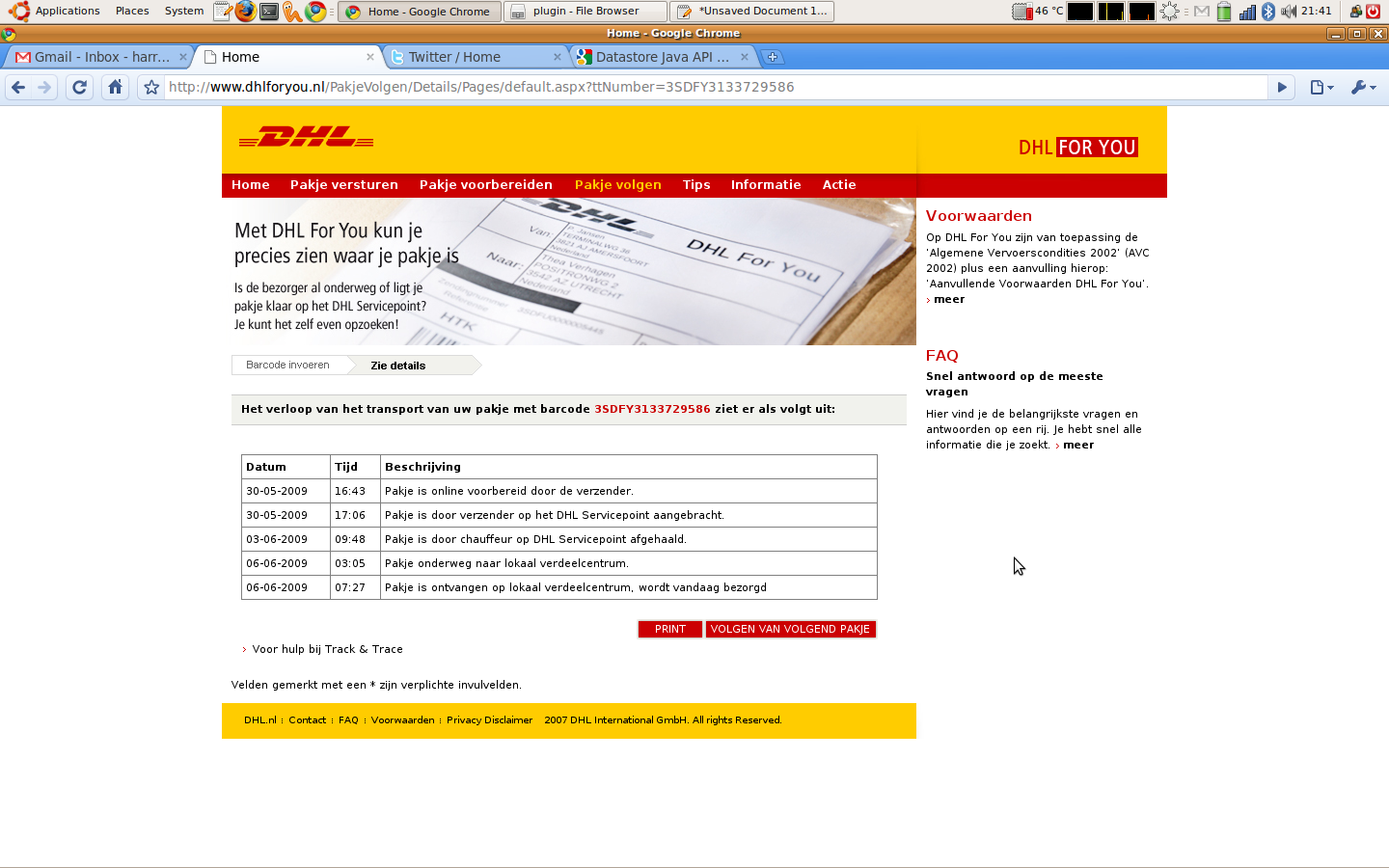The width and height of the screenshot is (1389, 868).
Task: Launch Wormux from the top panel
Action: tap(292, 12)
